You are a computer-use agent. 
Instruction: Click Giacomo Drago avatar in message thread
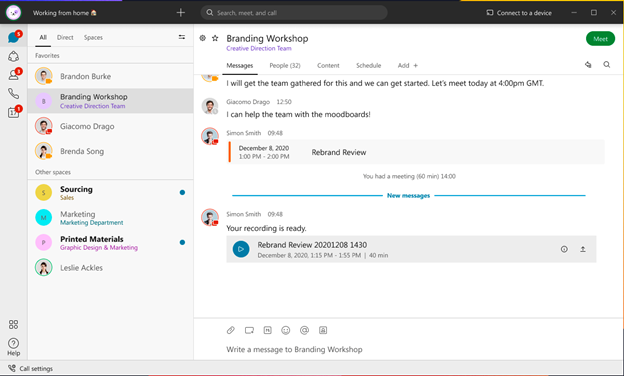pos(210,106)
